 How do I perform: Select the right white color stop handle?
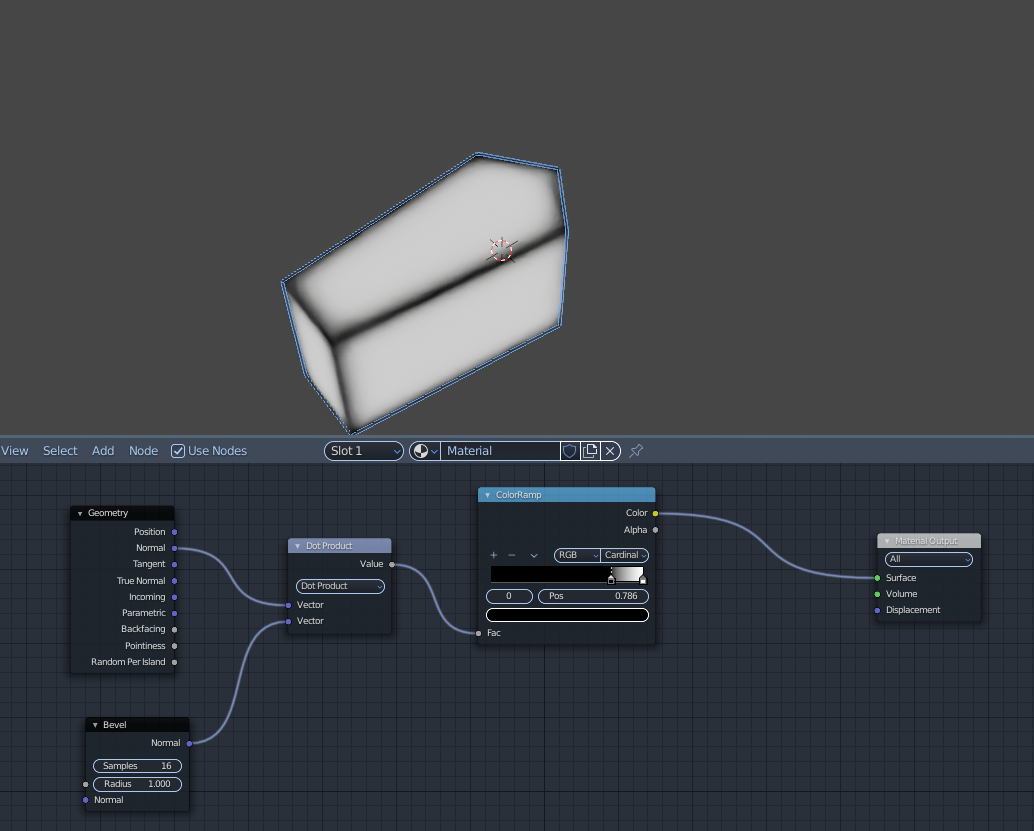click(643, 579)
